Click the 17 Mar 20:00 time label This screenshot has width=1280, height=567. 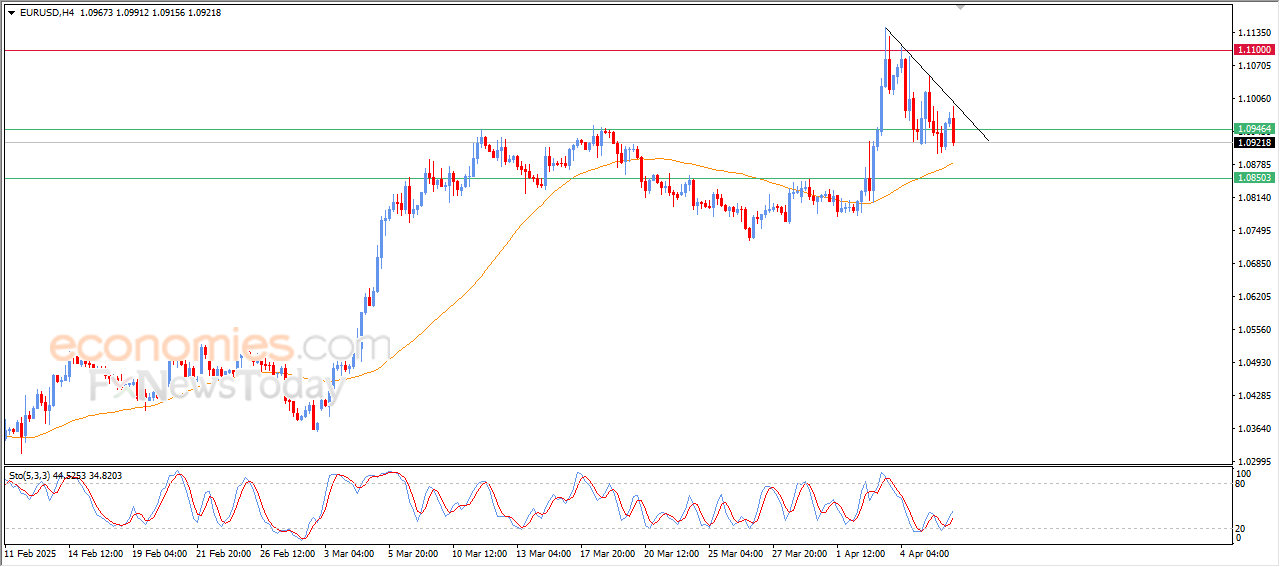[x=607, y=552]
